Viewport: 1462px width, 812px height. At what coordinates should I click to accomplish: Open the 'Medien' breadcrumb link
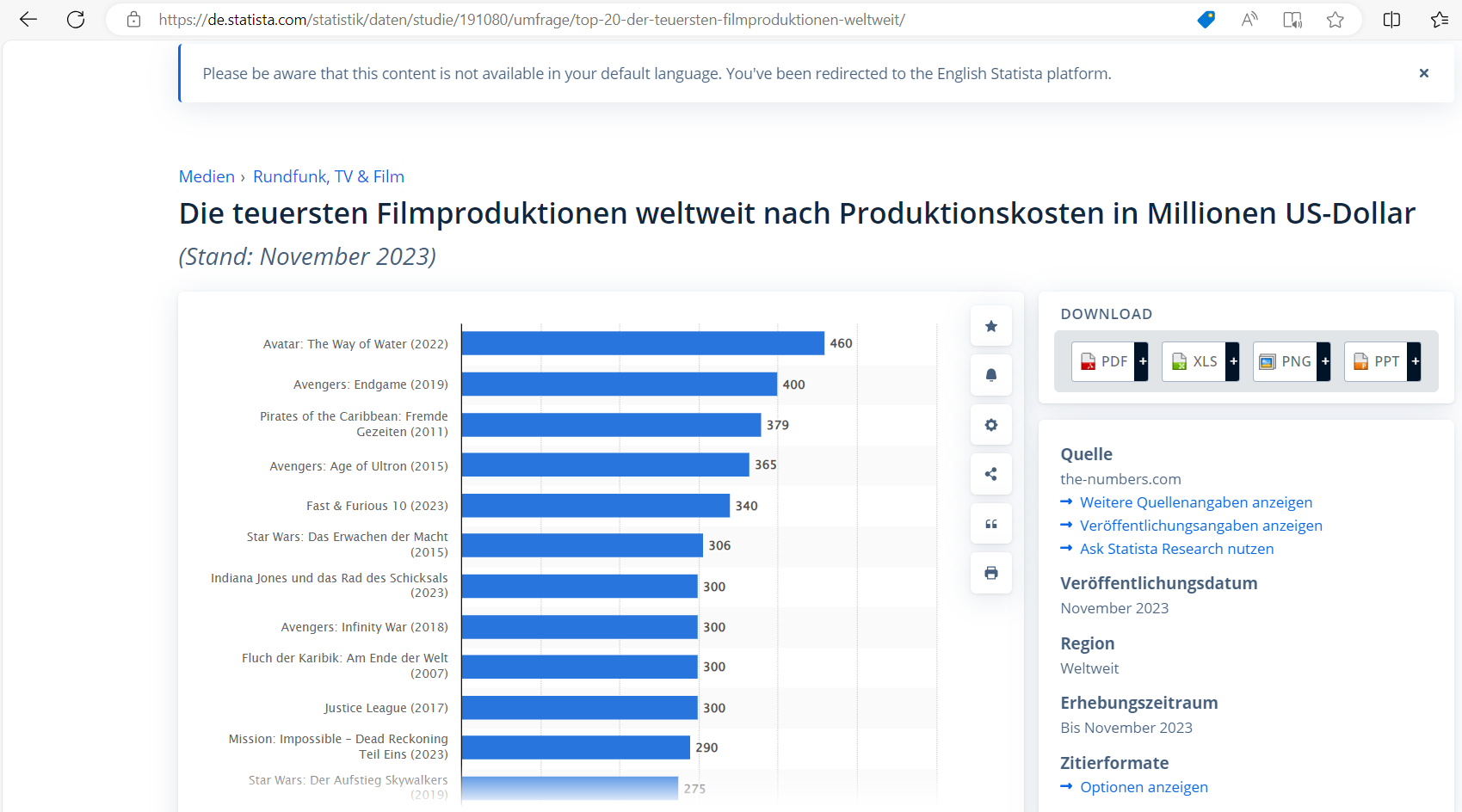pos(207,176)
